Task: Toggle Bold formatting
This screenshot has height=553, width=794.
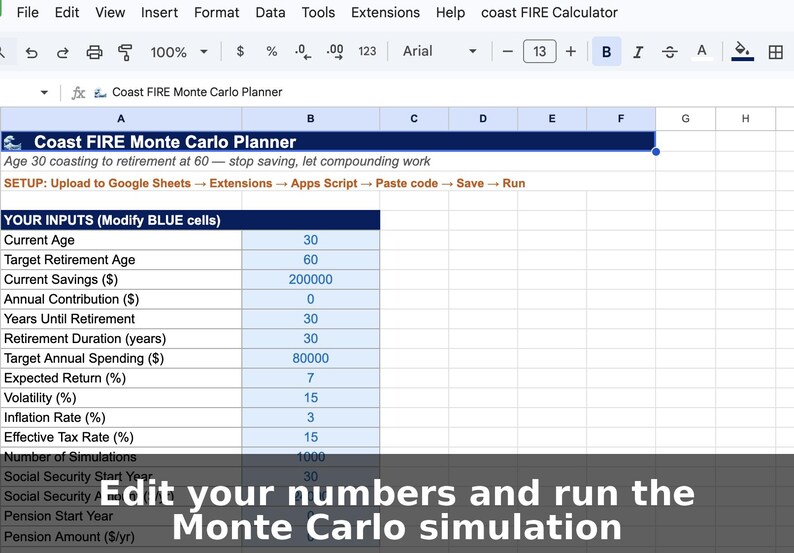Action: coord(606,51)
